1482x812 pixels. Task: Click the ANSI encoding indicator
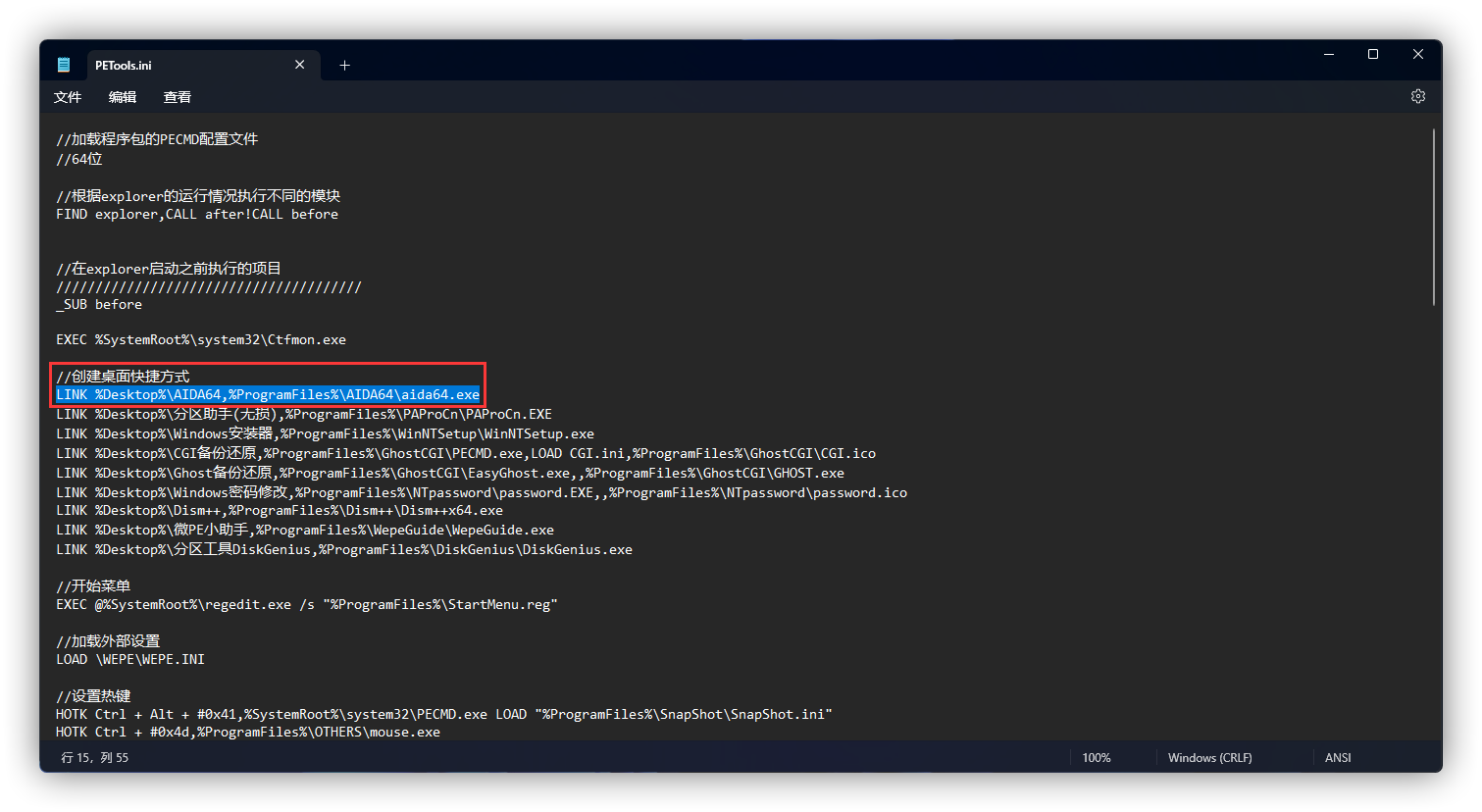pos(1338,758)
